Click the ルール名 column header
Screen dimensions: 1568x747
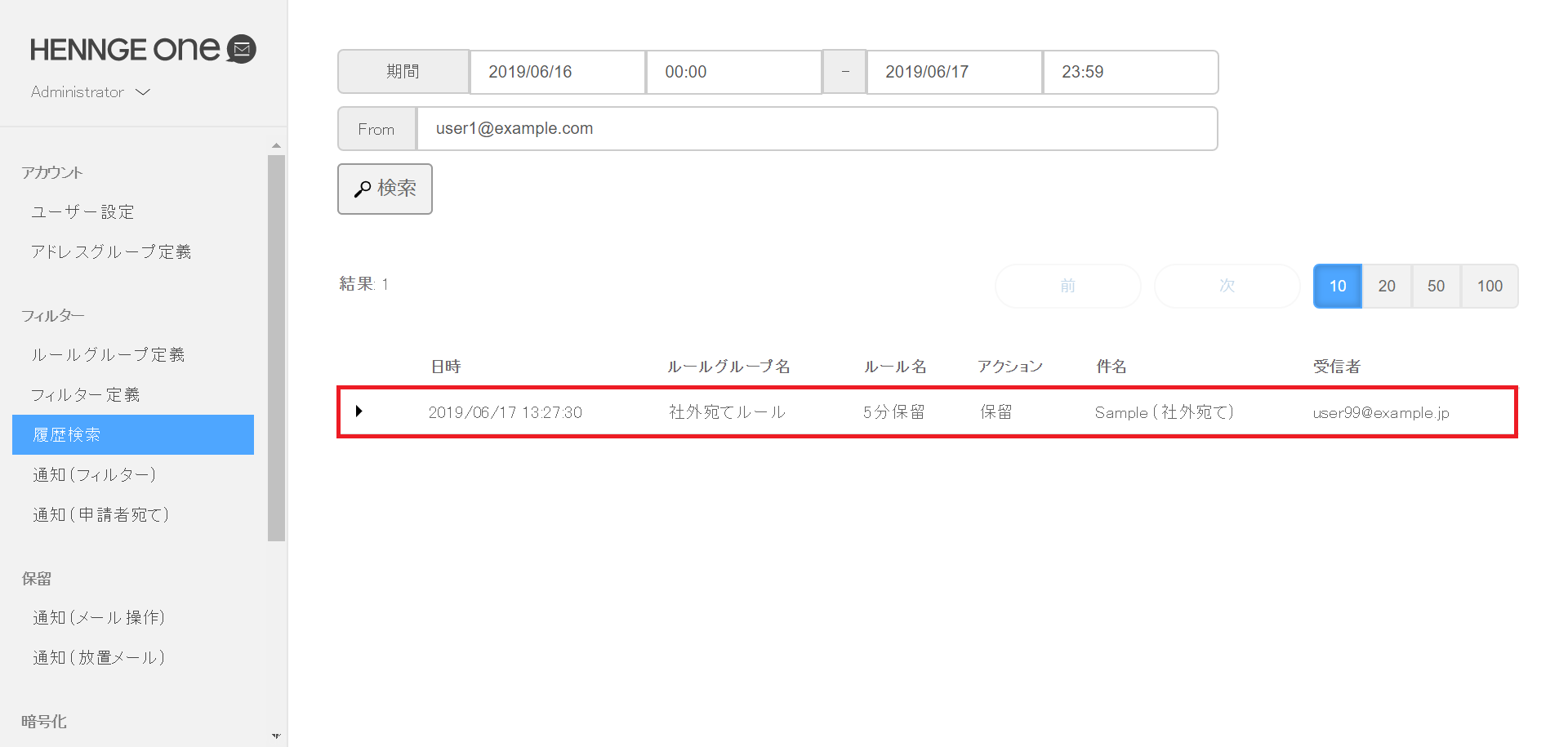(895, 367)
